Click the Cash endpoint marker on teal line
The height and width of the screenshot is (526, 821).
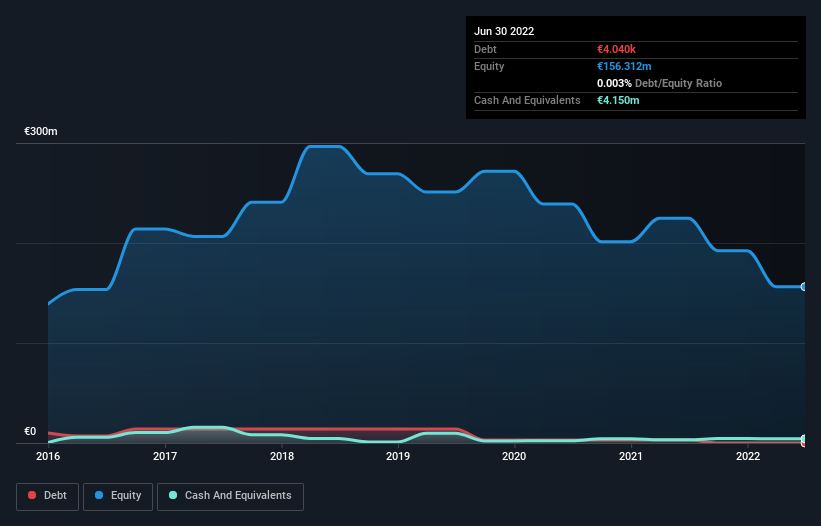(x=804, y=439)
